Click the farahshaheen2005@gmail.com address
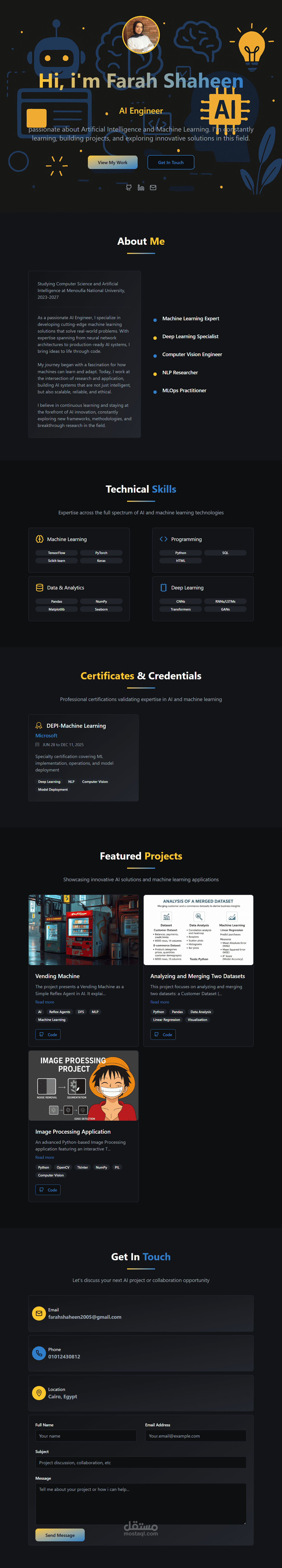This screenshot has width=282, height=1568. pyautogui.click(x=85, y=1317)
